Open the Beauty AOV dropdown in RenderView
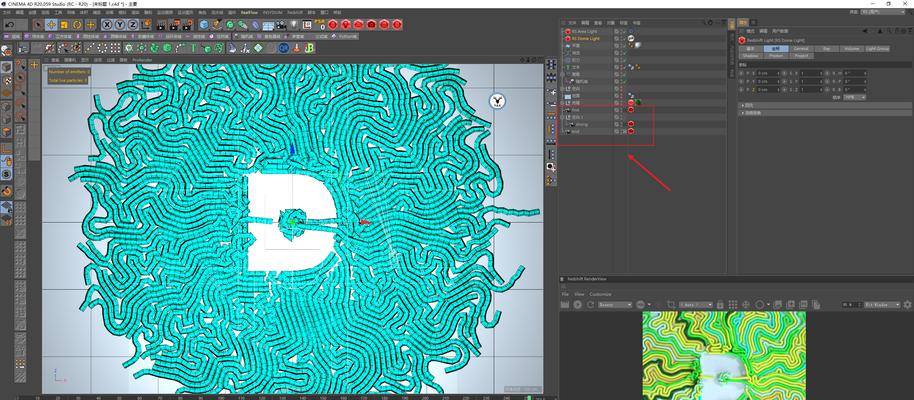The height and width of the screenshot is (400, 914). click(615, 305)
